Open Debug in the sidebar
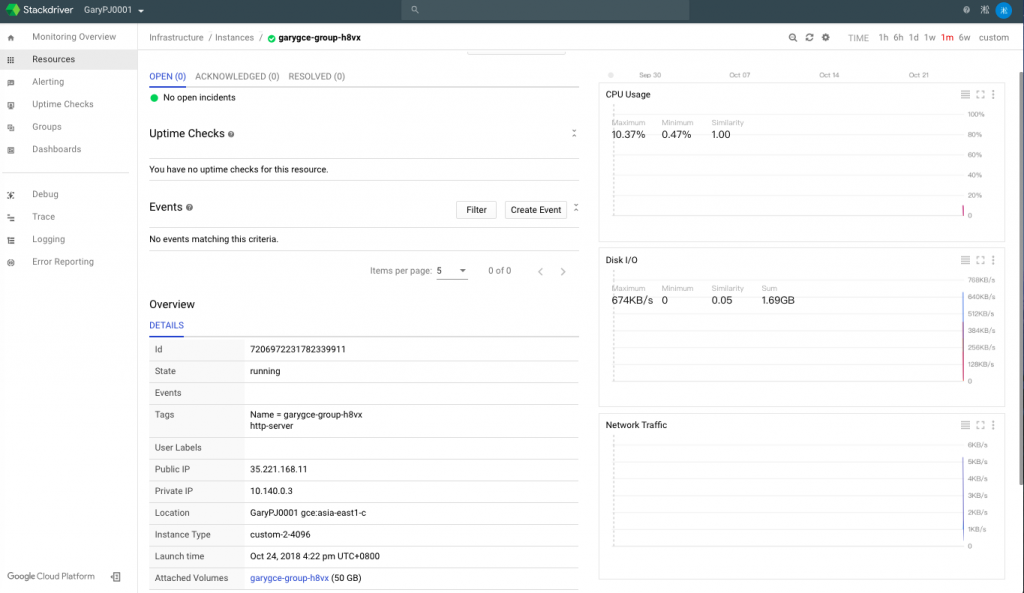Screen dimensions: 1024x593 (45, 194)
